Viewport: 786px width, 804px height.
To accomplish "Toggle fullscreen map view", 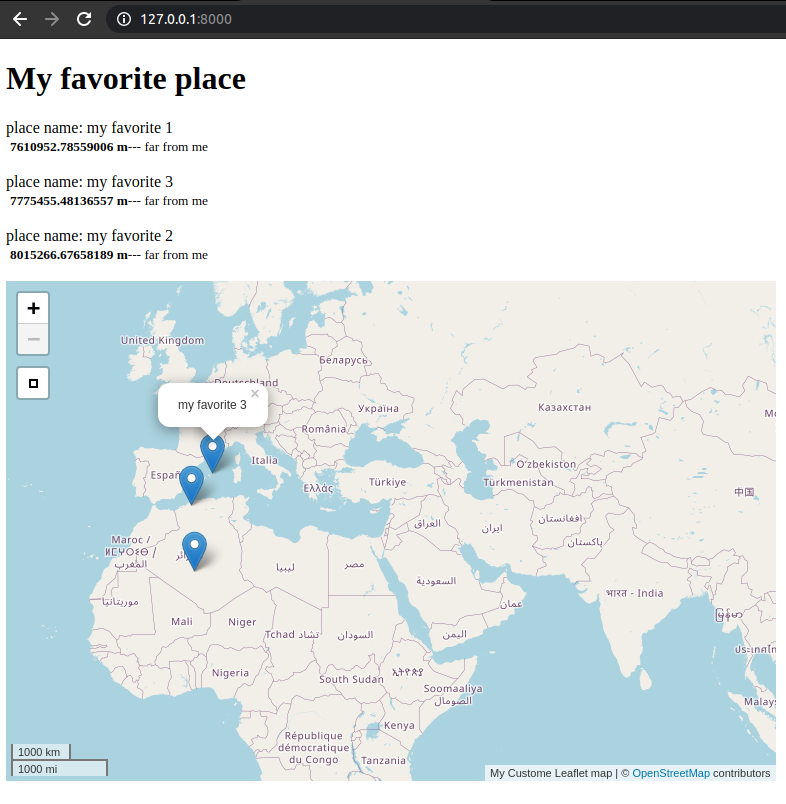I will (33, 383).
